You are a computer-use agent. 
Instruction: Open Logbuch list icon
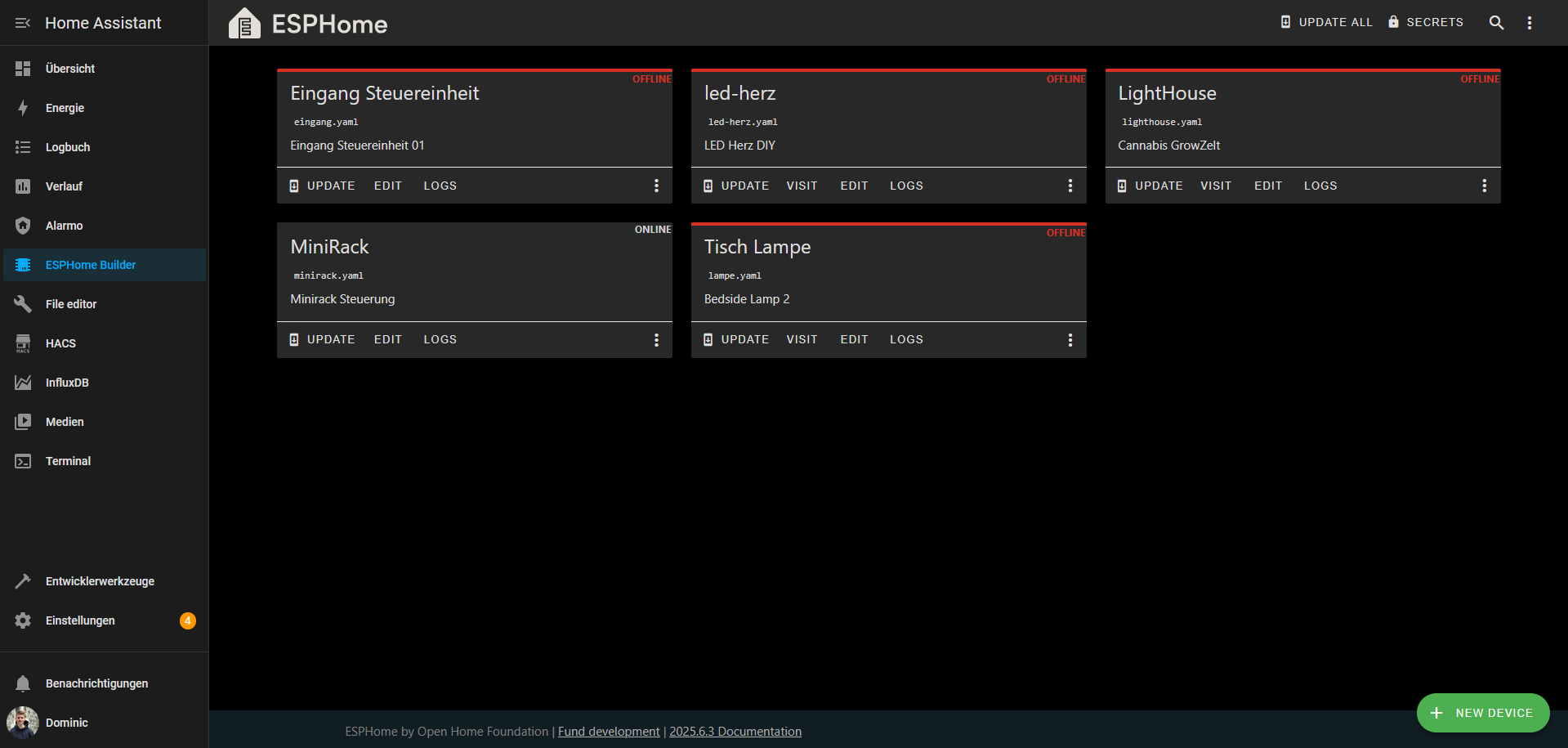23,147
